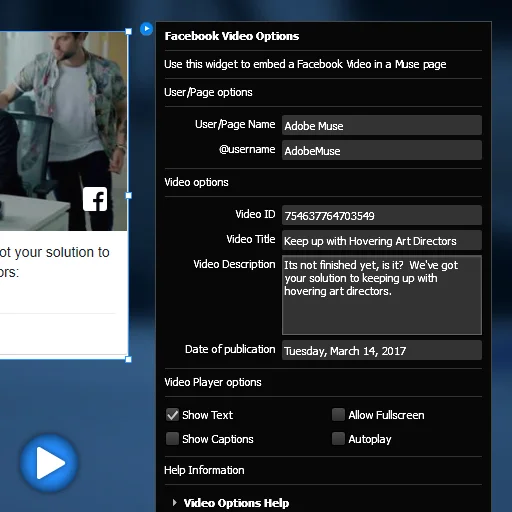The height and width of the screenshot is (512, 512).
Task: Enable the Autoplay checkbox
Action: click(338, 439)
